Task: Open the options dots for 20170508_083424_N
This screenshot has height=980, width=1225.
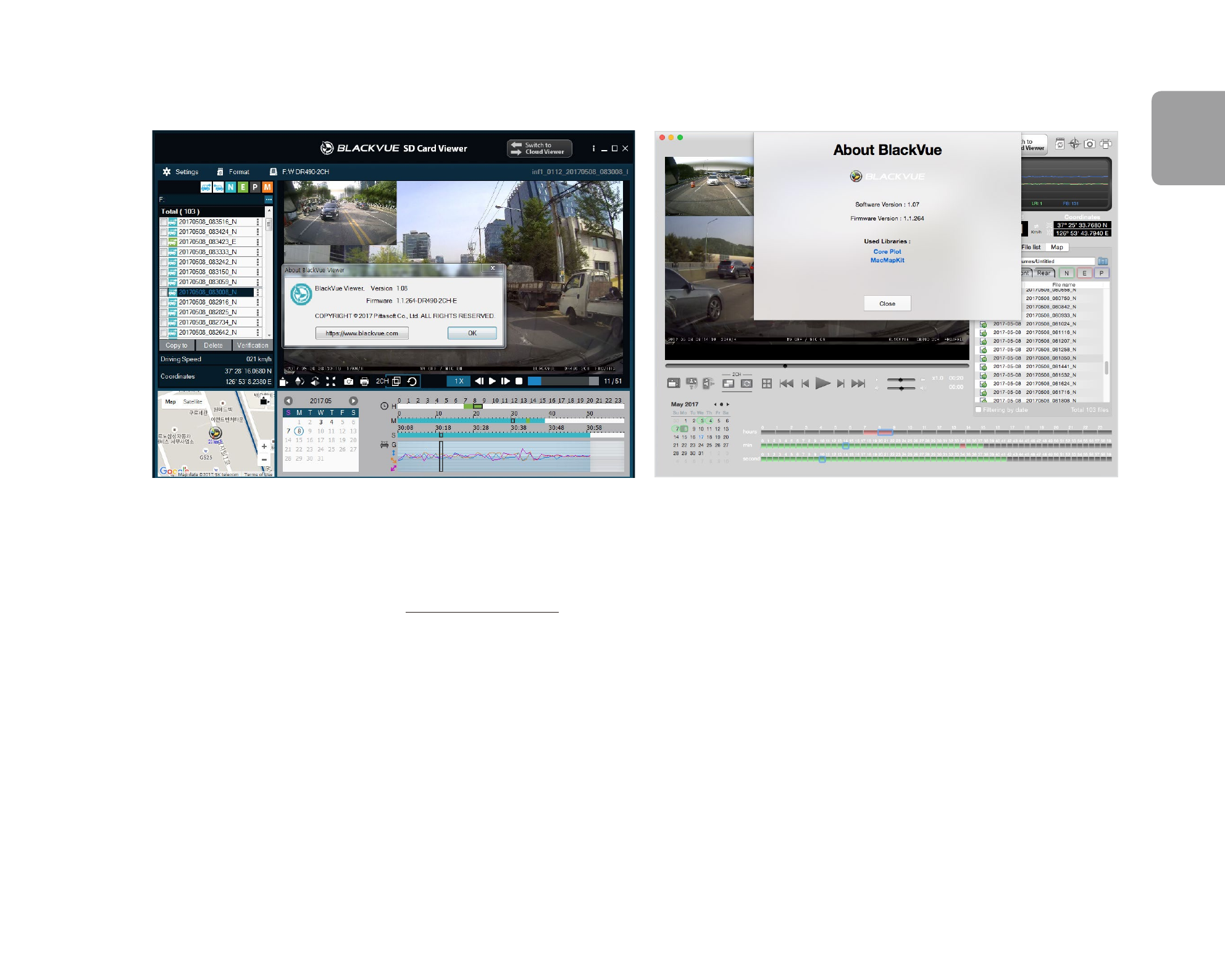Action: click(258, 232)
